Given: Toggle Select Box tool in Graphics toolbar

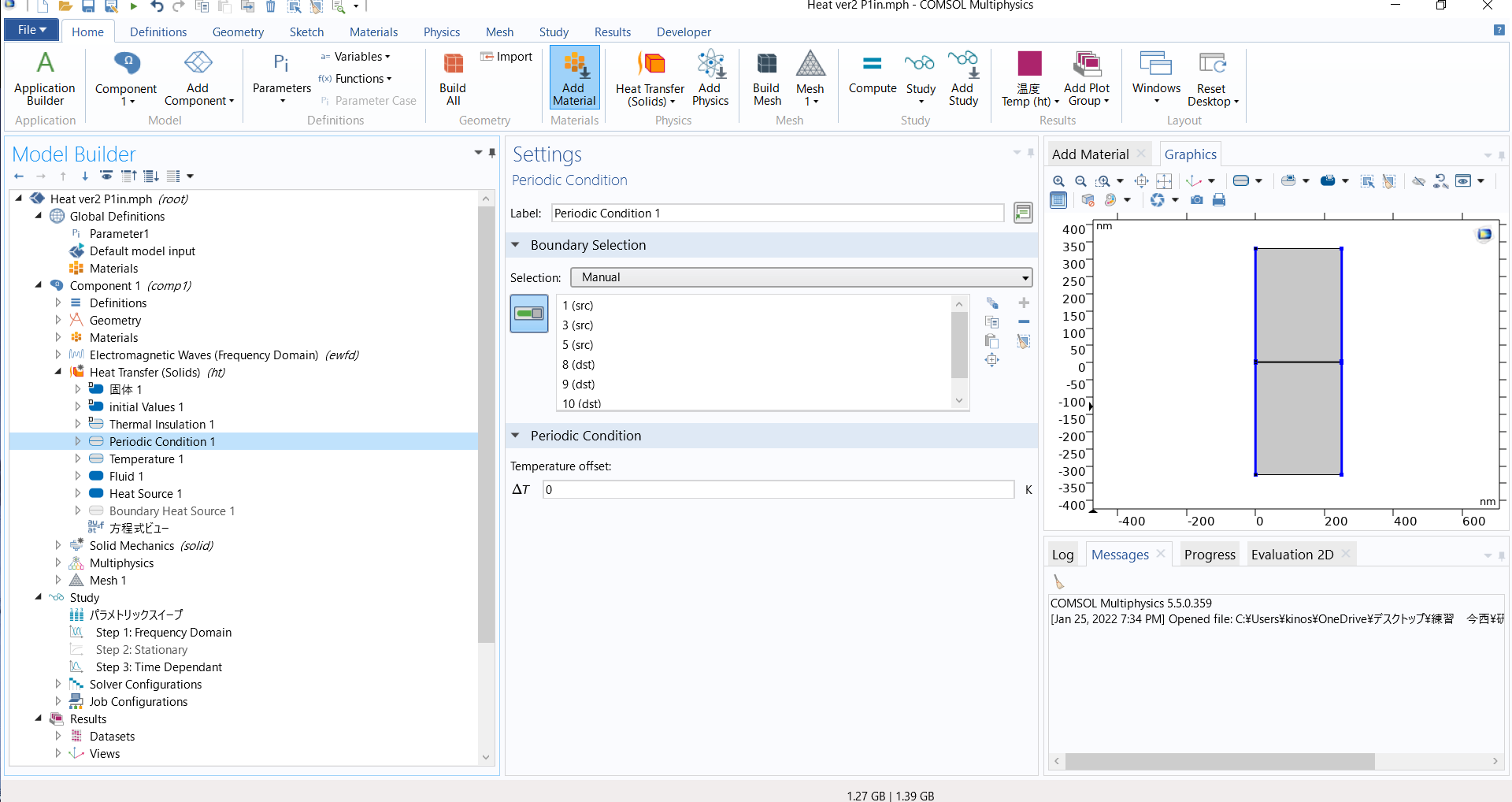Looking at the screenshot, I should click(x=1367, y=181).
